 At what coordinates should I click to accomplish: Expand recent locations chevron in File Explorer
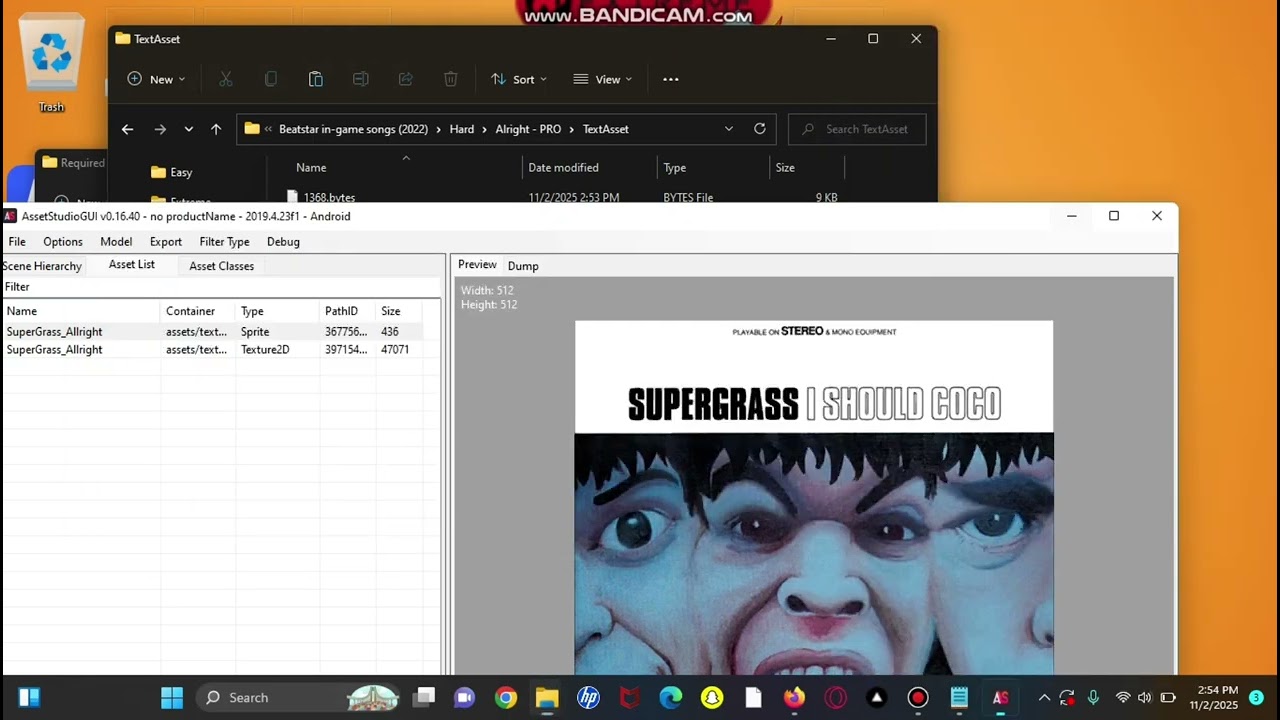pyautogui.click(x=188, y=129)
